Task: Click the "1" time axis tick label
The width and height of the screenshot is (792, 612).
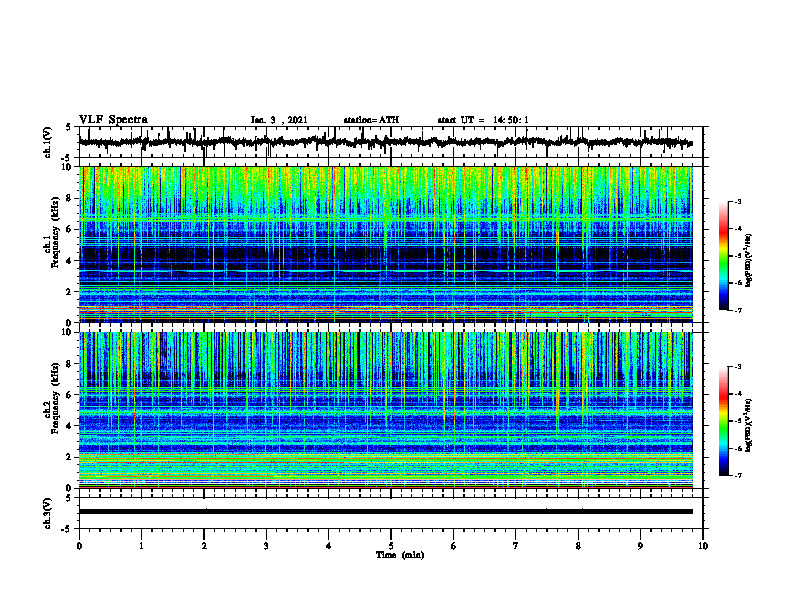Action: pos(141,546)
